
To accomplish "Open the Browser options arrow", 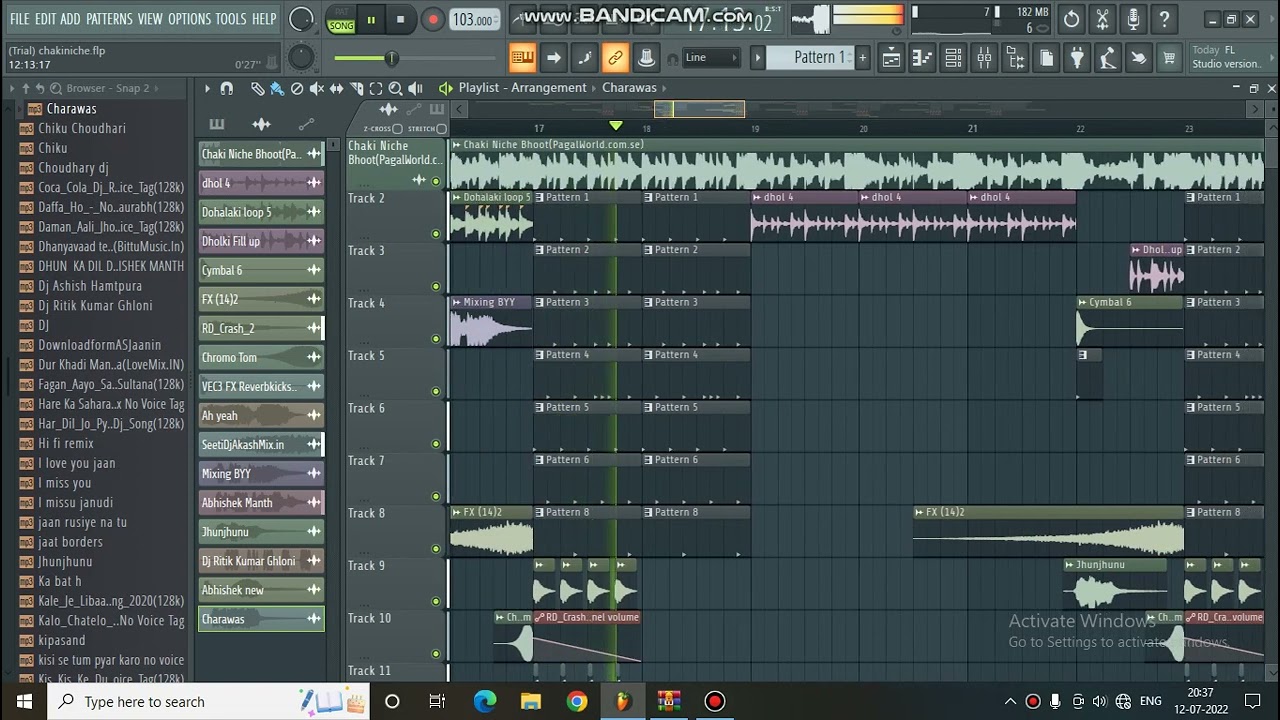I will click(12, 89).
